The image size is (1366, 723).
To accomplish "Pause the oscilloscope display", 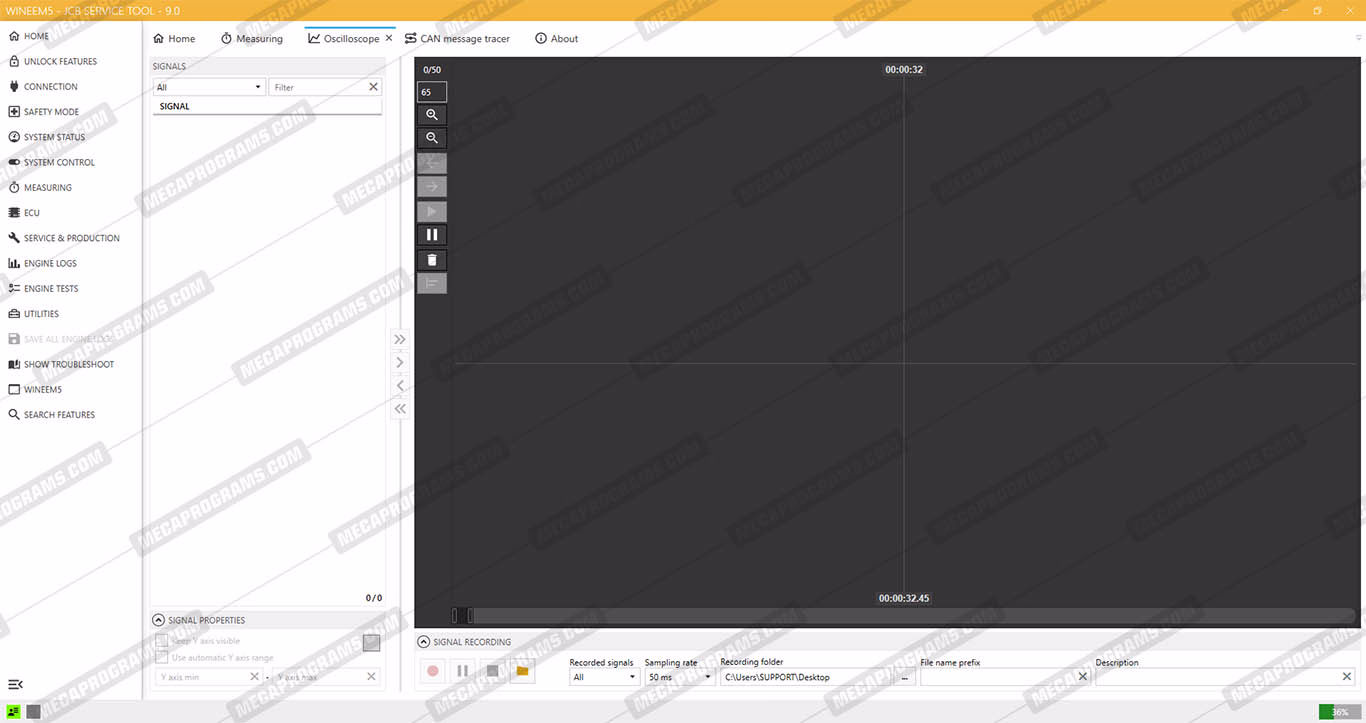I will click(432, 235).
